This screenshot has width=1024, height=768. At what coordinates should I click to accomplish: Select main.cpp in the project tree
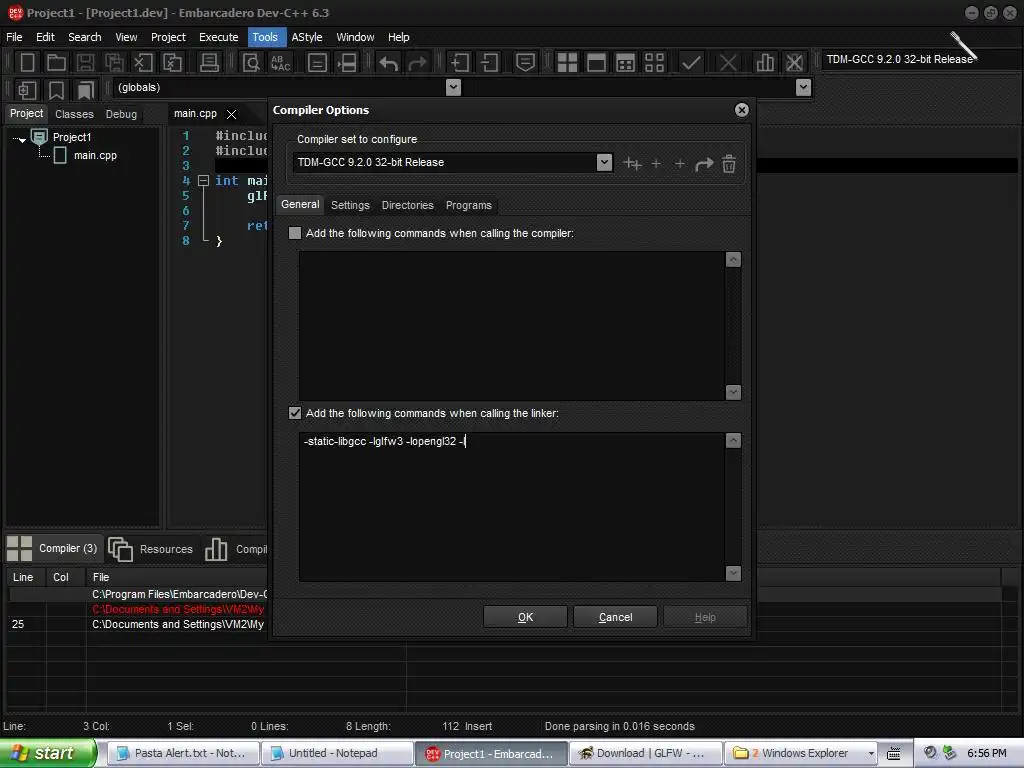pyautogui.click(x=95, y=155)
